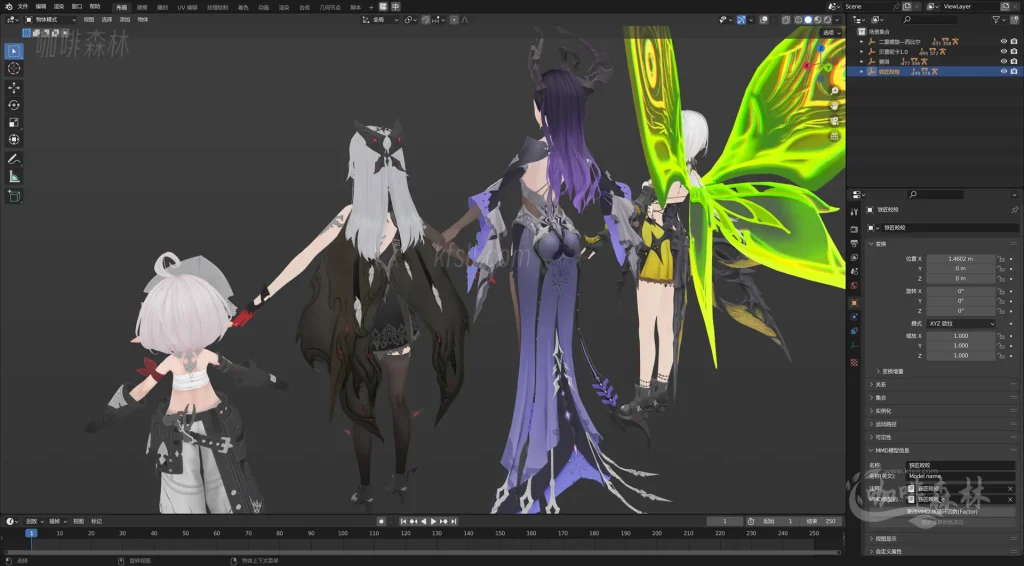Toggle camera view with the camera gizmo
The width and height of the screenshot is (1024, 566).
834,121
